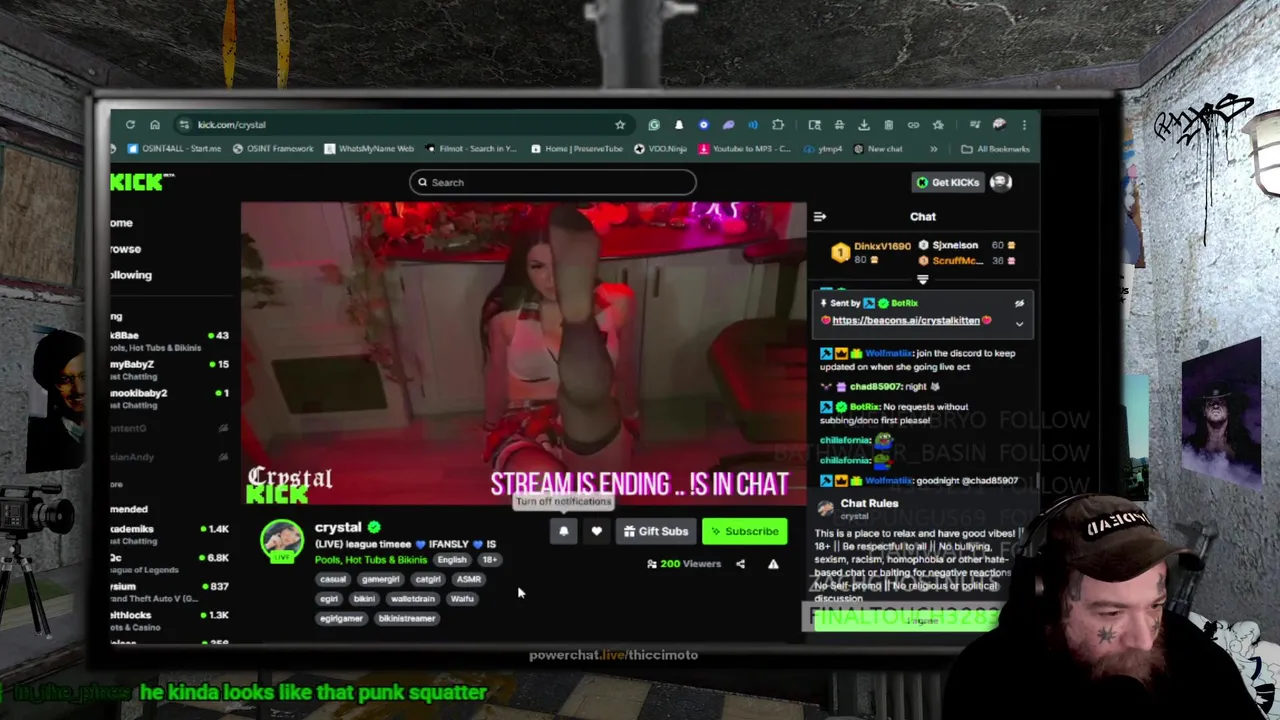Open the Filmot search bookmark

471,149
